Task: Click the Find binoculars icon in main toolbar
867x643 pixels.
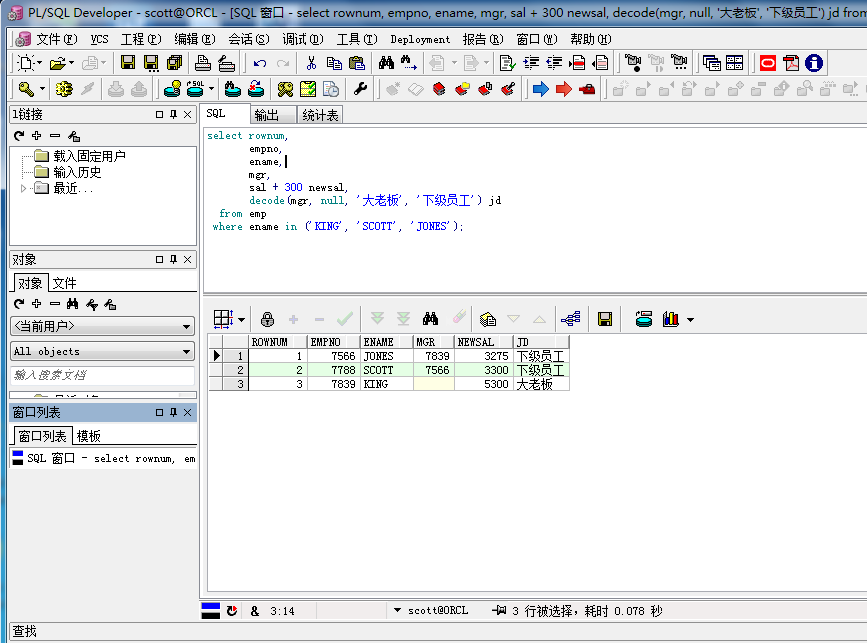Action: click(x=386, y=63)
